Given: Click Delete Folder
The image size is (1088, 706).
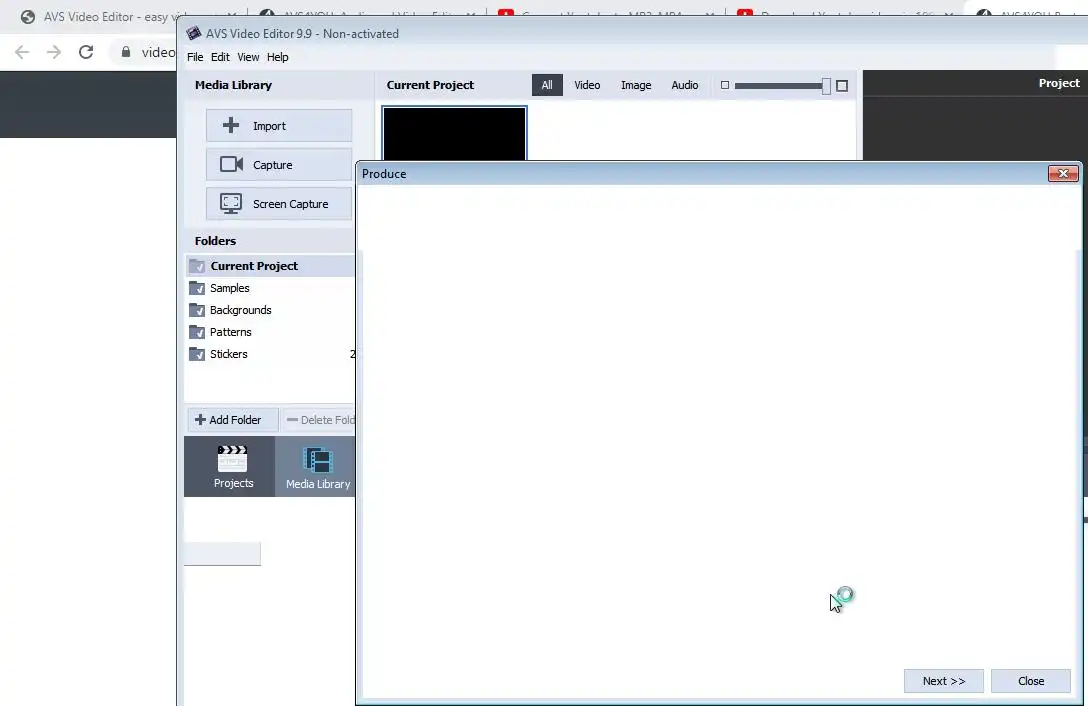Looking at the screenshot, I should [x=318, y=420].
